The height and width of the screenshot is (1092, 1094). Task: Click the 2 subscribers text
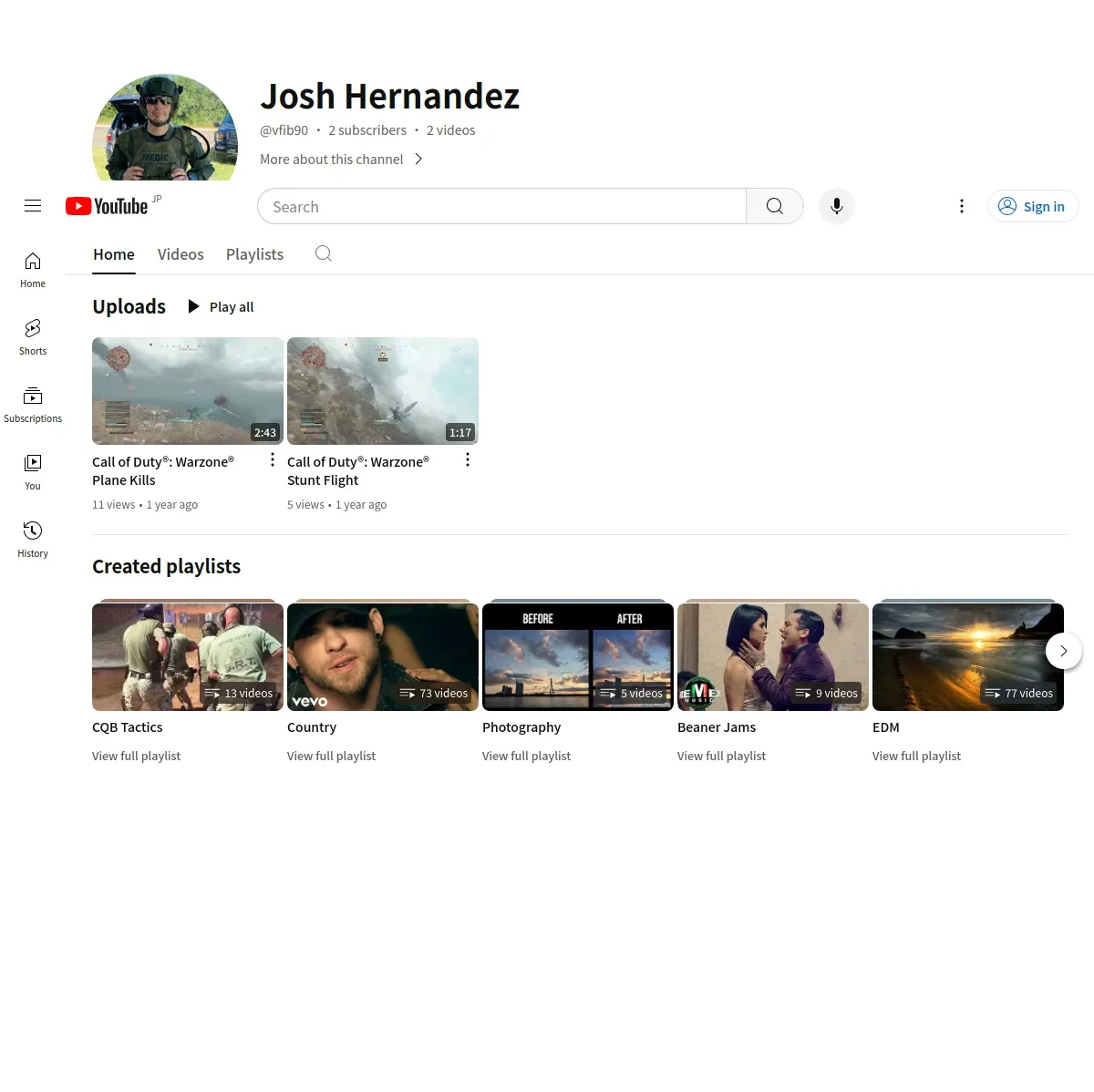[x=367, y=130]
